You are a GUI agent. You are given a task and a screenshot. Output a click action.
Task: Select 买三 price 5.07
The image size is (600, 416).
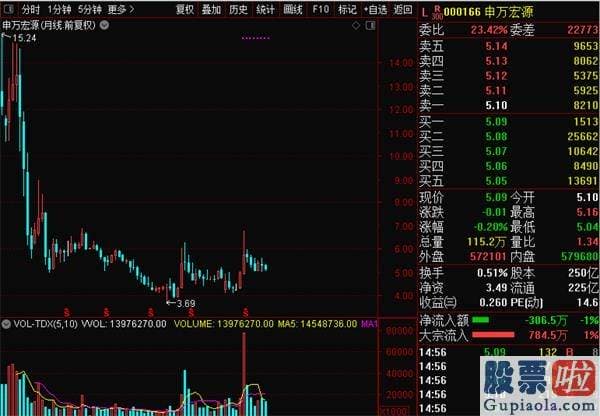(496, 152)
